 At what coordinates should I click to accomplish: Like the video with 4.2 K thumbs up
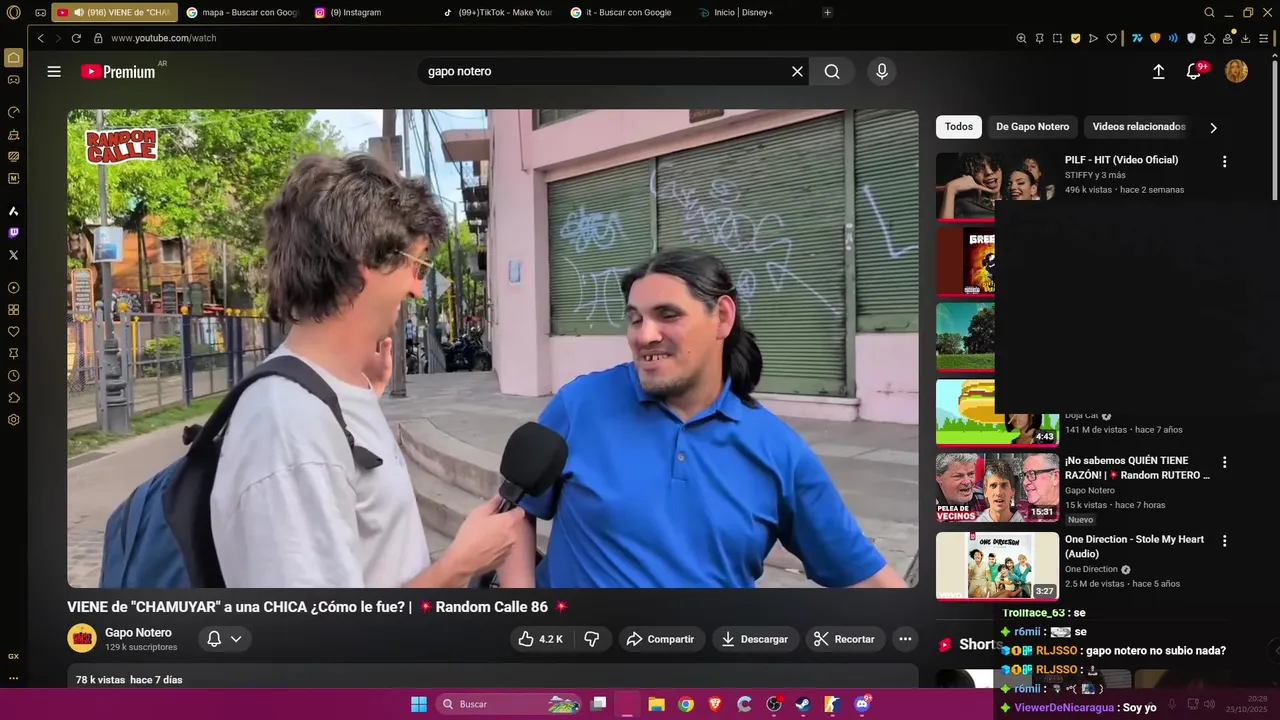[540, 639]
